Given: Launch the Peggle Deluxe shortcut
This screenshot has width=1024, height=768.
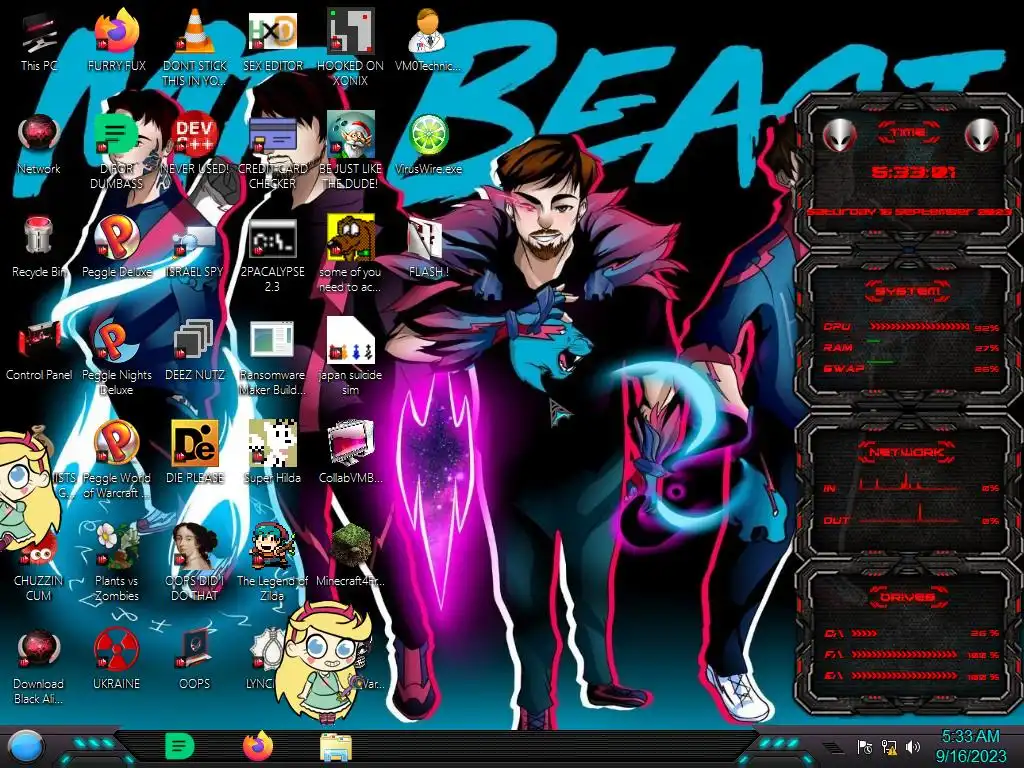Looking at the screenshot, I should pyautogui.click(x=117, y=238).
